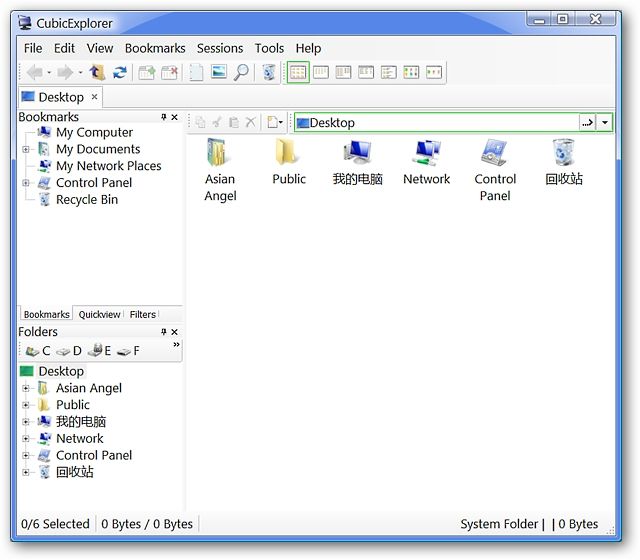
Task: Switch to the Quickview panel tab
Action: [99, 314]
